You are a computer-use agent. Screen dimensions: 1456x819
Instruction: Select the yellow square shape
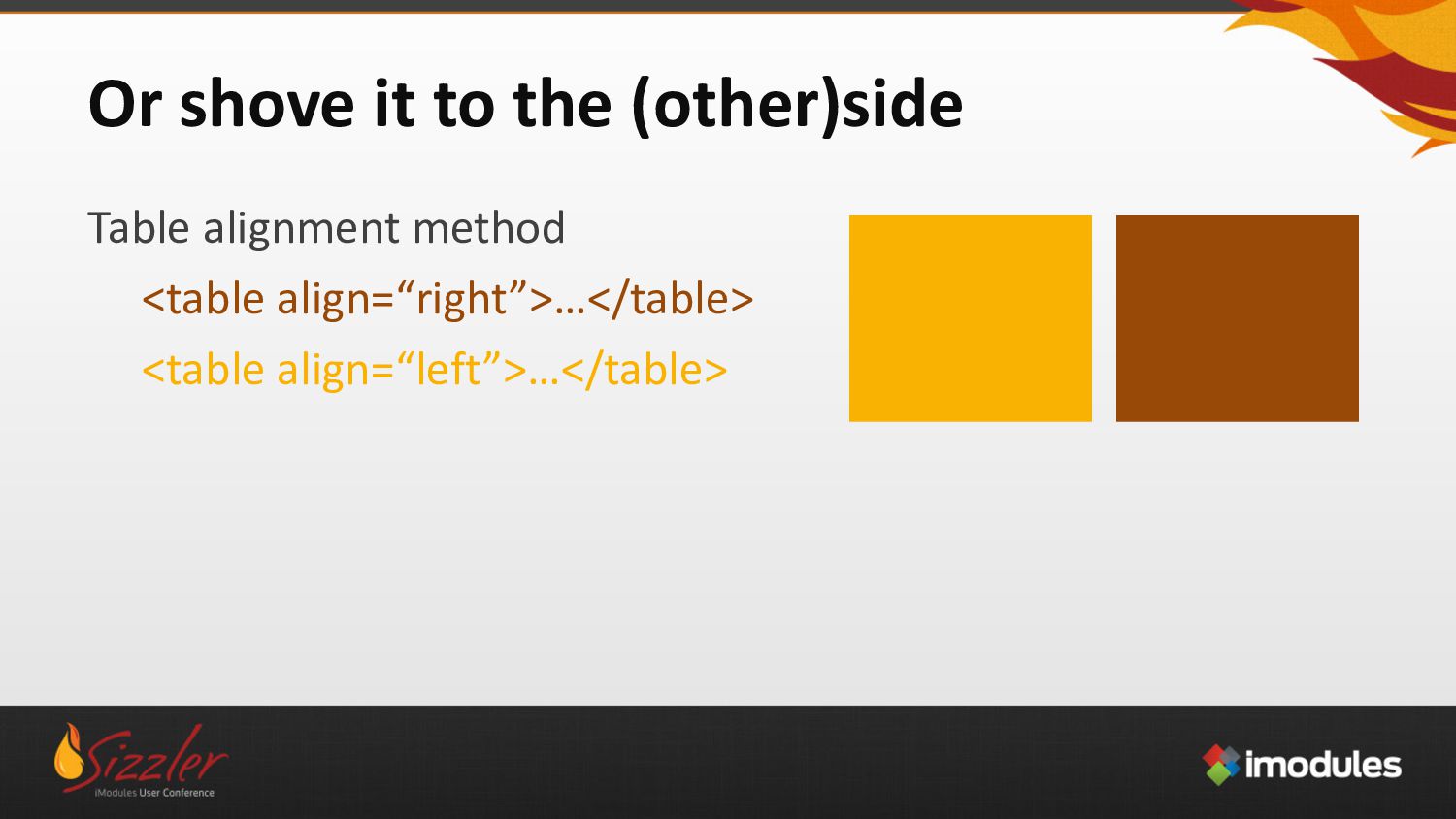click(x=971, y=318)
